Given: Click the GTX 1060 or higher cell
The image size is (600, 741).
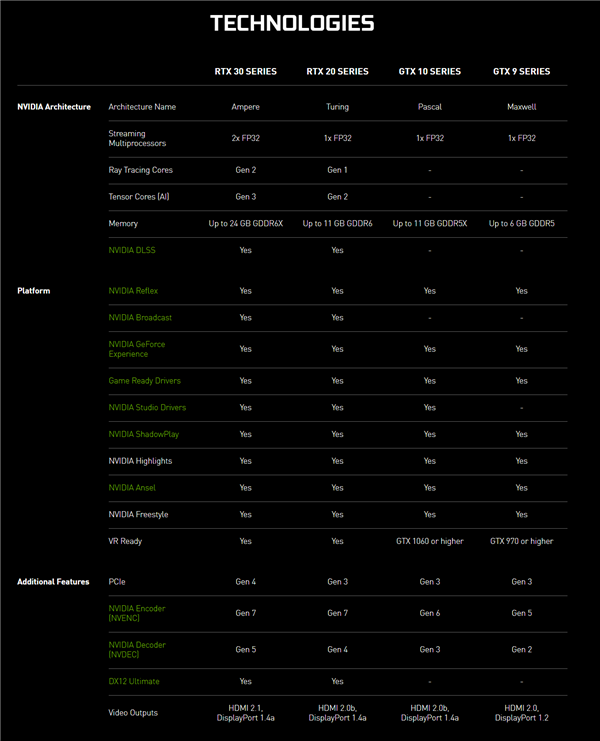Looking at the screenshot, I should pyautogui.click(x=429, y=541).
